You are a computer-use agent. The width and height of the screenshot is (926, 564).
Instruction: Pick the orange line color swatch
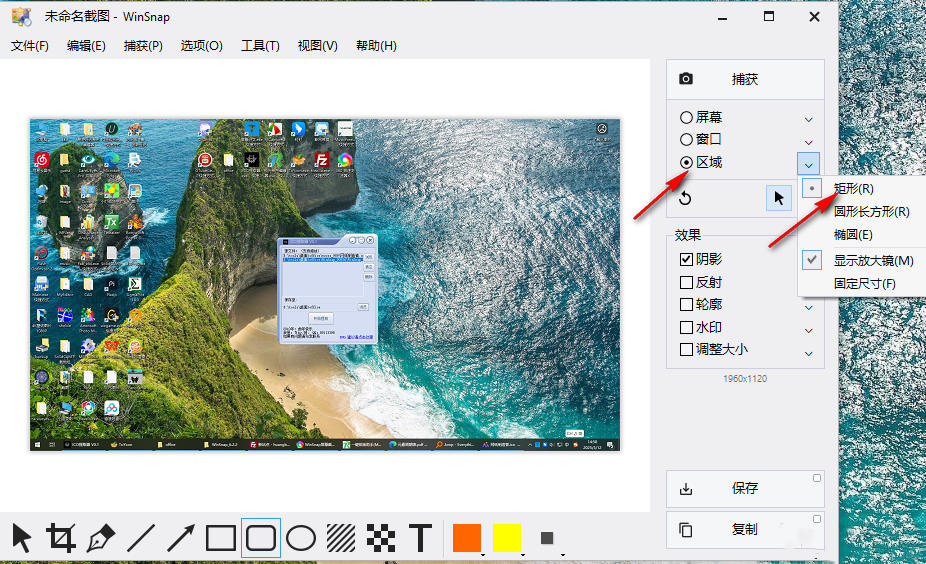[x=467, y=537]
